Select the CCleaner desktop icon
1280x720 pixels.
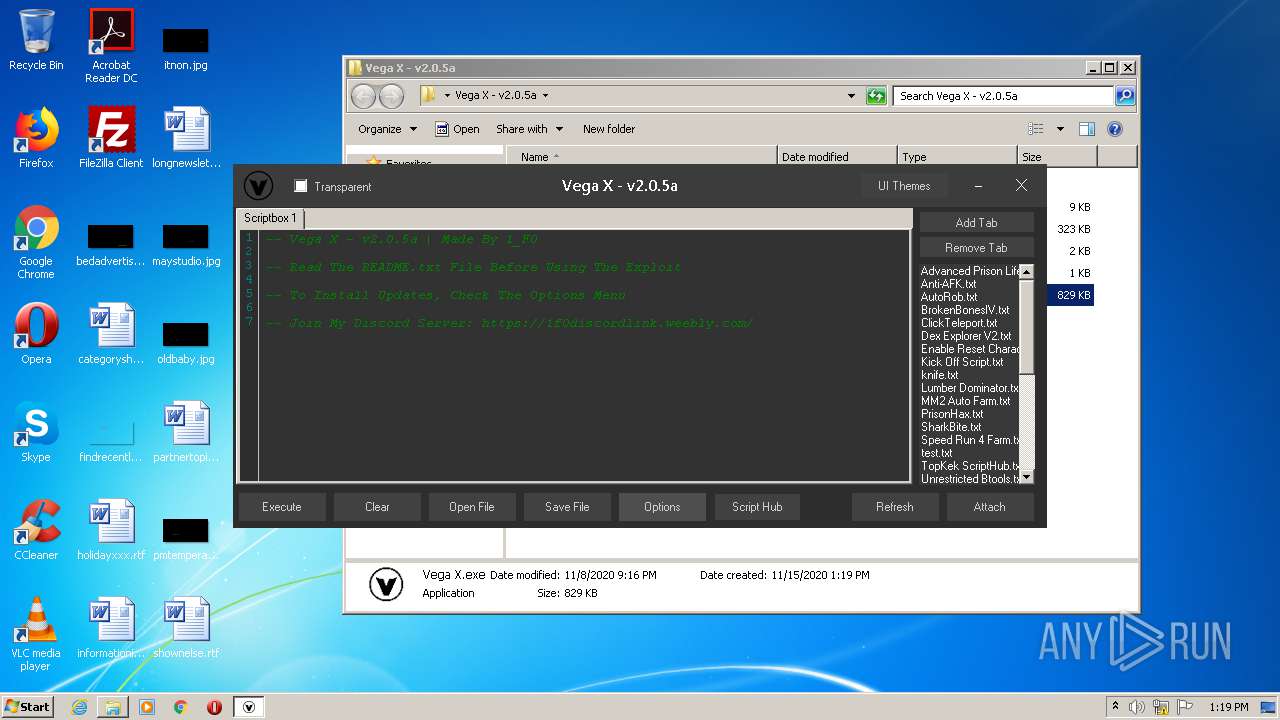[36, 530]
